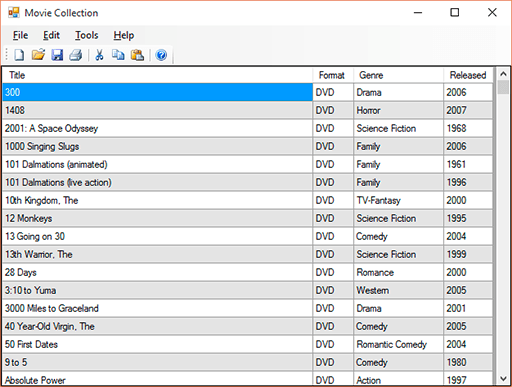
Task: Click the release year 1995
Action: (468, 218)
